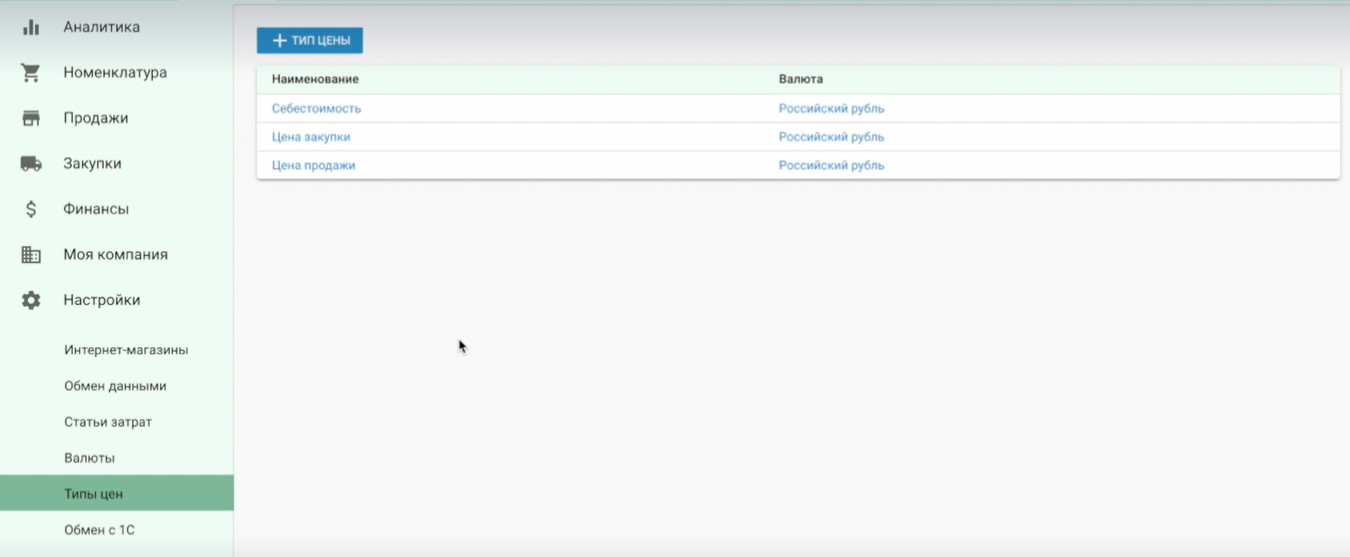Open the Валюты settings page
The width and height of the screenshot is (1350, 557).
tap(89, 458)
